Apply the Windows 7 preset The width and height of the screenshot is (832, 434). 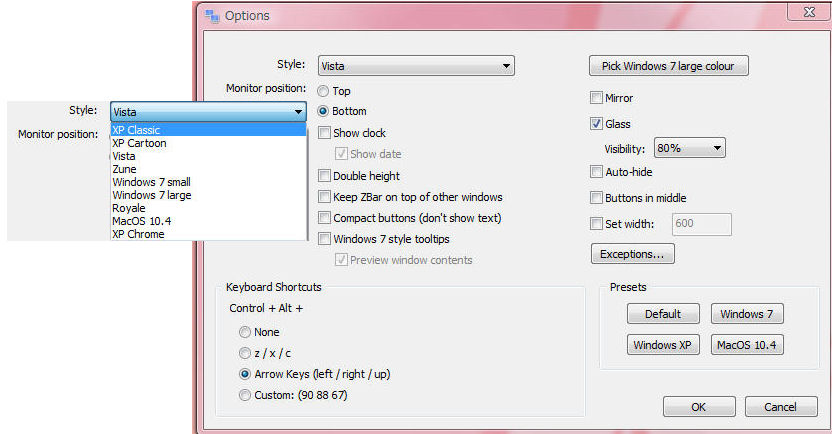click(x=747, y=314)
